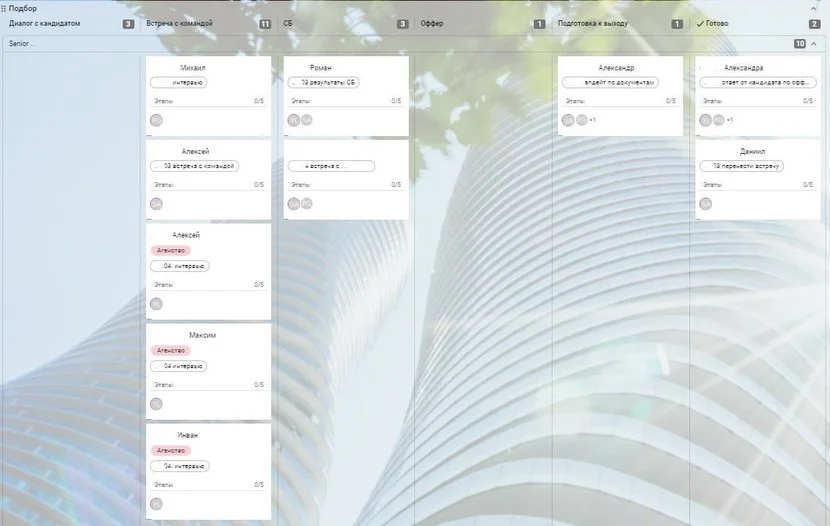830x526 pixels.
Task: Click the assignee avatar on Михаил's card
Action: (156, 120)
